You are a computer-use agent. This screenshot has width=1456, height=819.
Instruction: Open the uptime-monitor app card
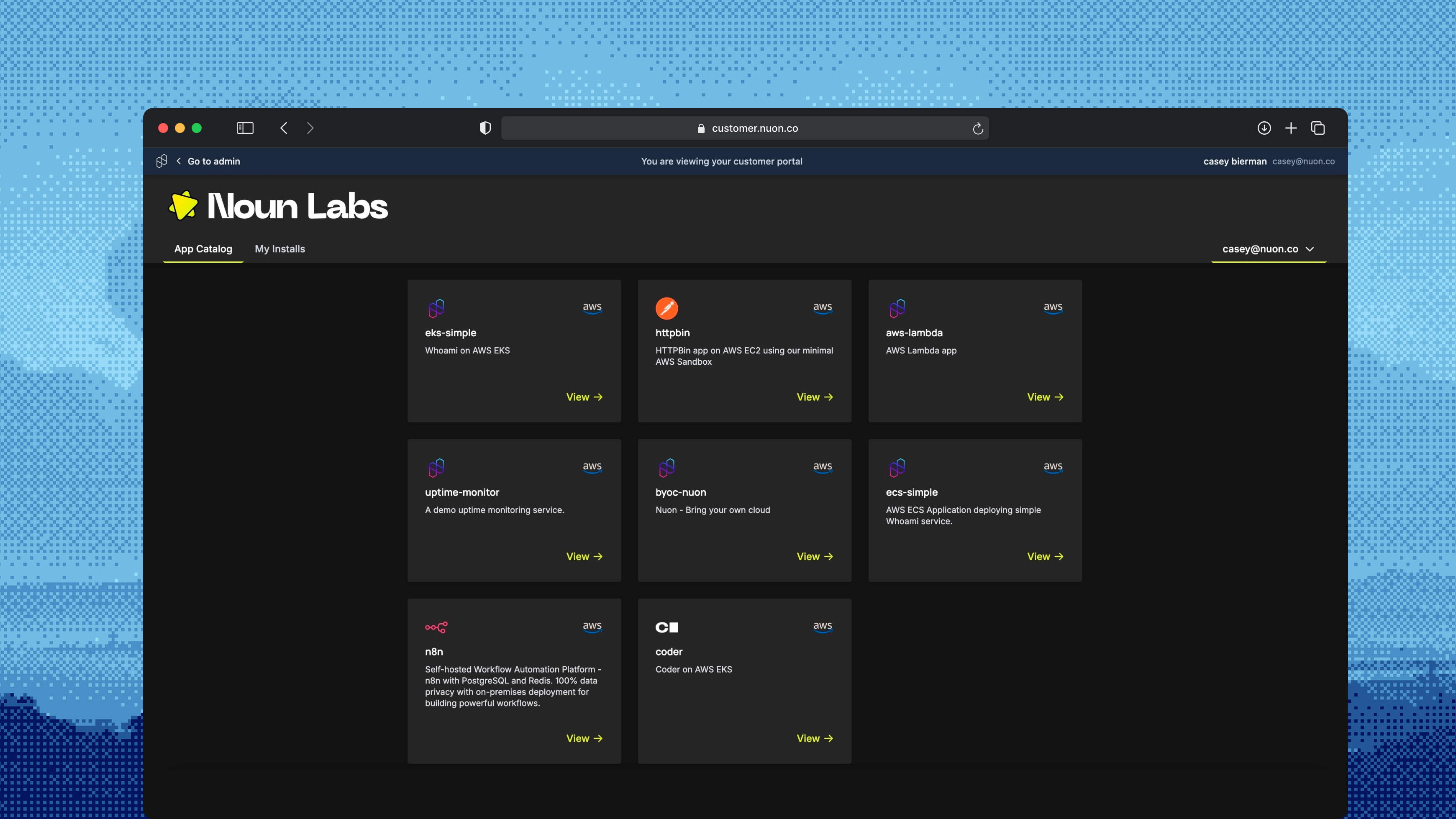coord(514,510)
